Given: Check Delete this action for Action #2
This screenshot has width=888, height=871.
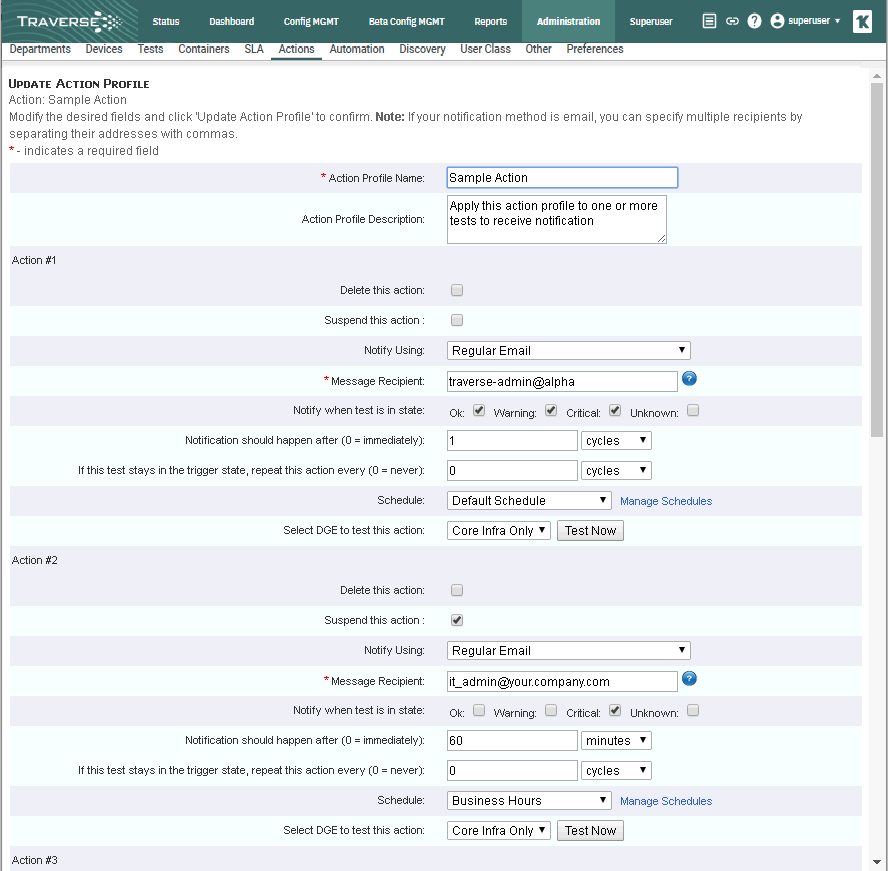Looking at the screenshot, I should click(x=457, y=591).
